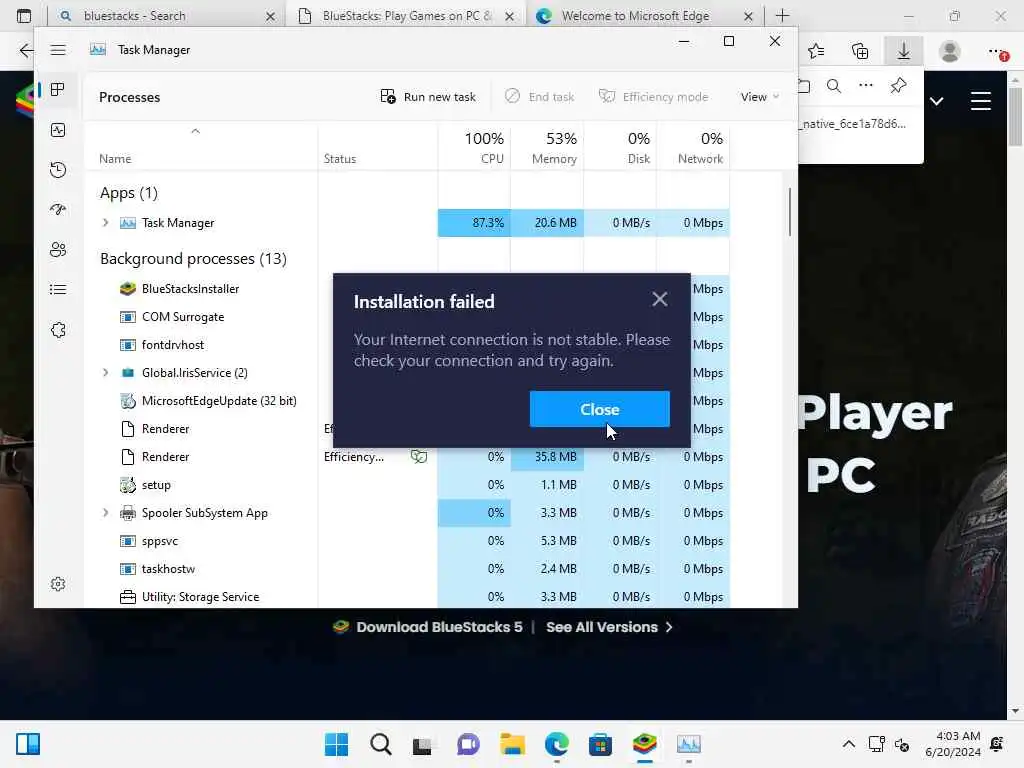Select setup process row
The width and height of the screenshot is (1024, 768).
click(407, 485)
